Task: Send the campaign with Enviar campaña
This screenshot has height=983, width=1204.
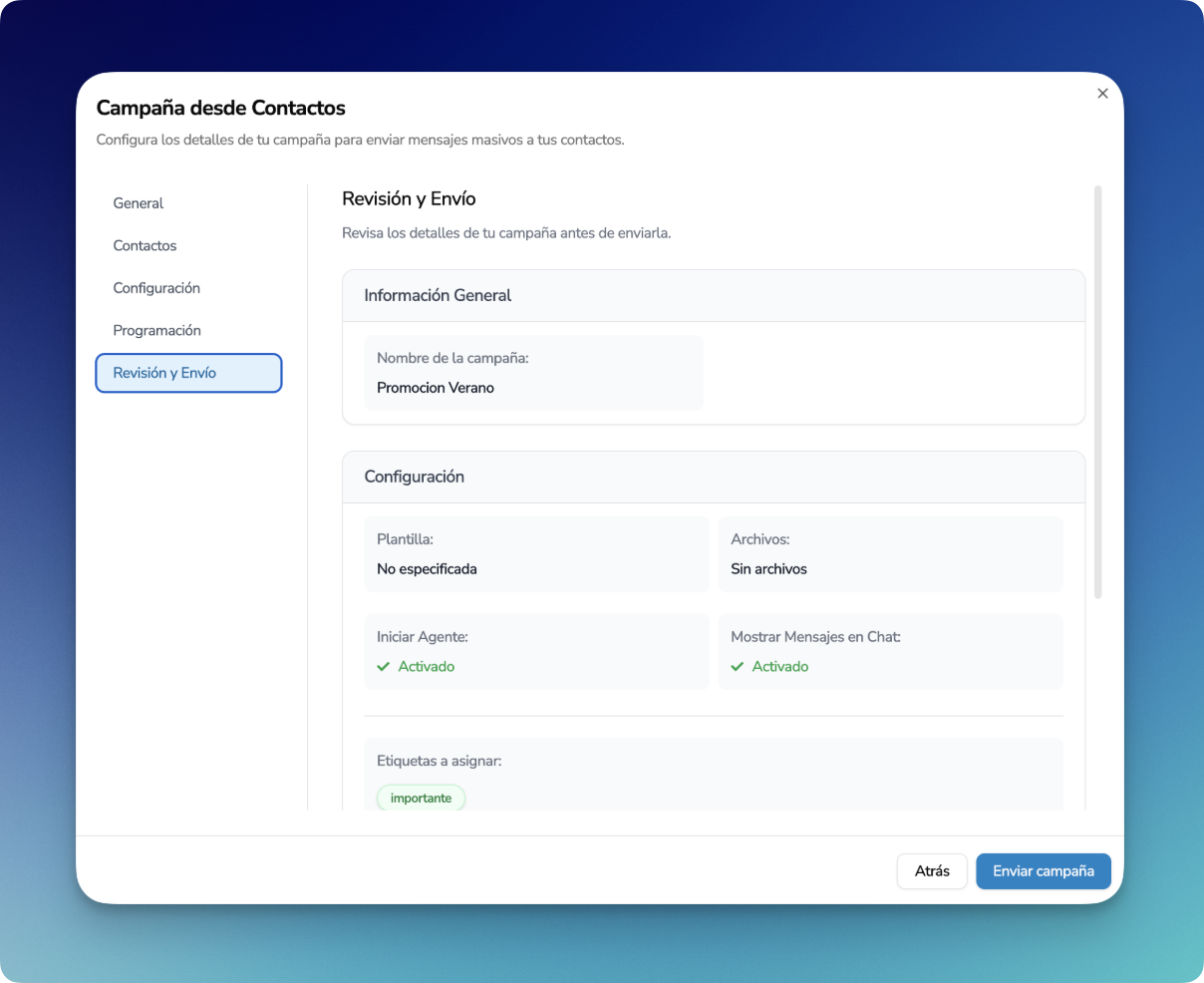Action: pyautogui.click(x=1044, y=870)
